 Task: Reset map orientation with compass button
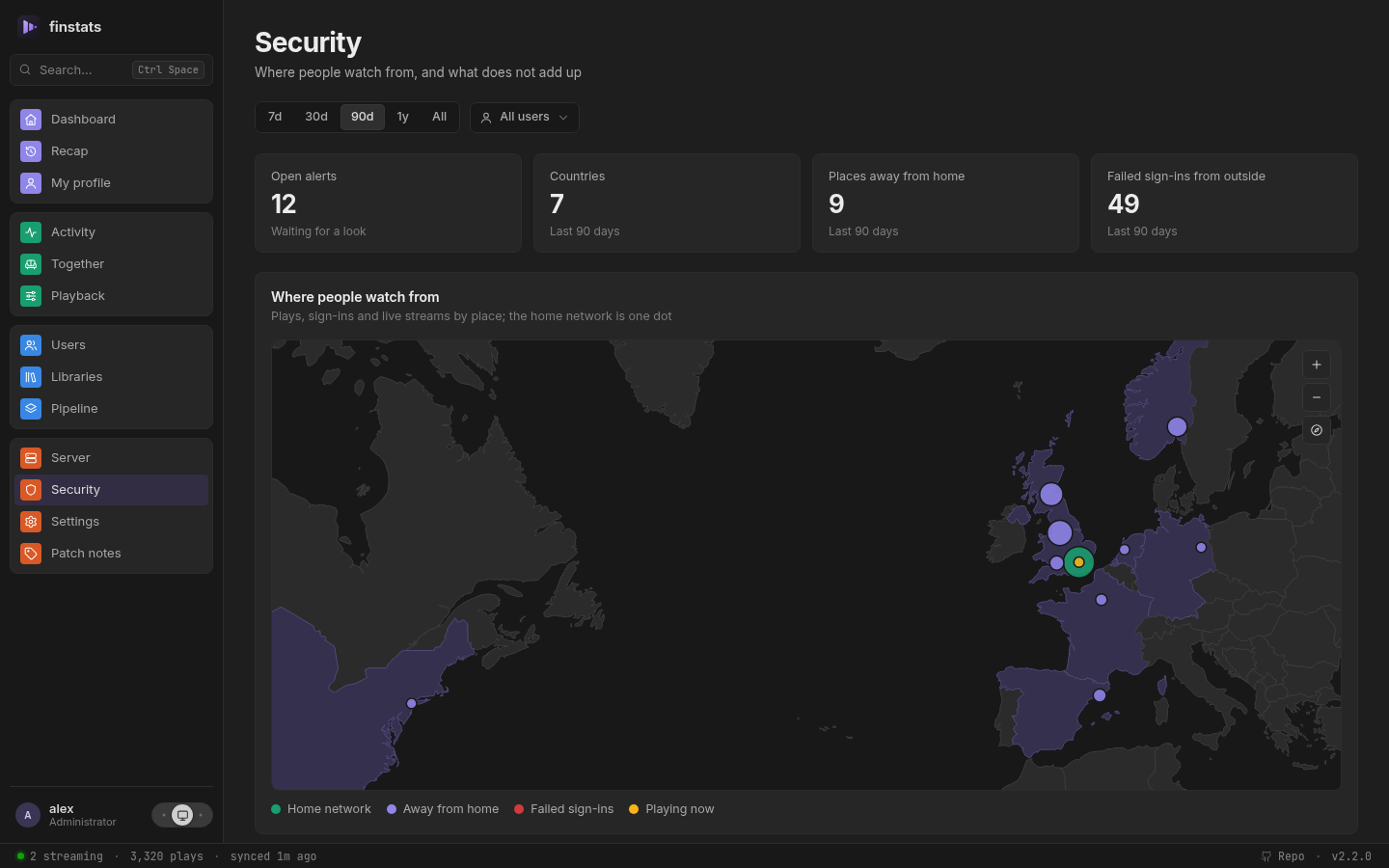tap(1317, 430)
